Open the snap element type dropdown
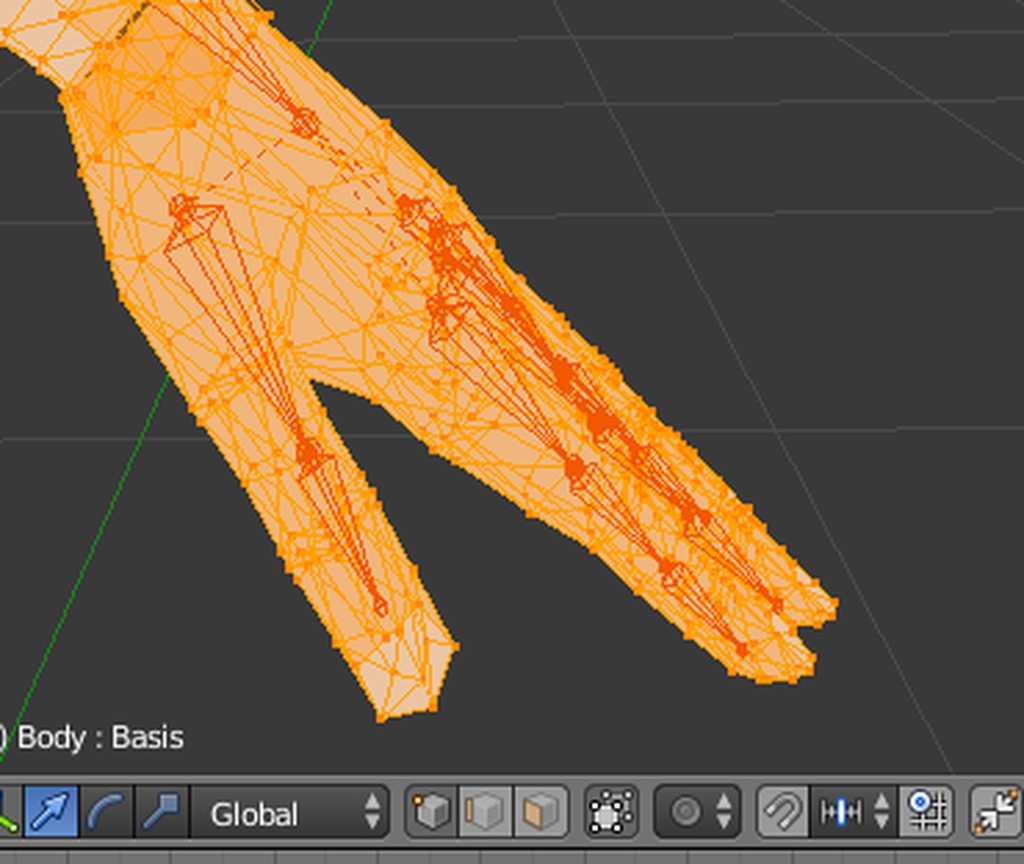Image resolution: width=1024 pixels, height=864 pixels. [x=854, y=812]
